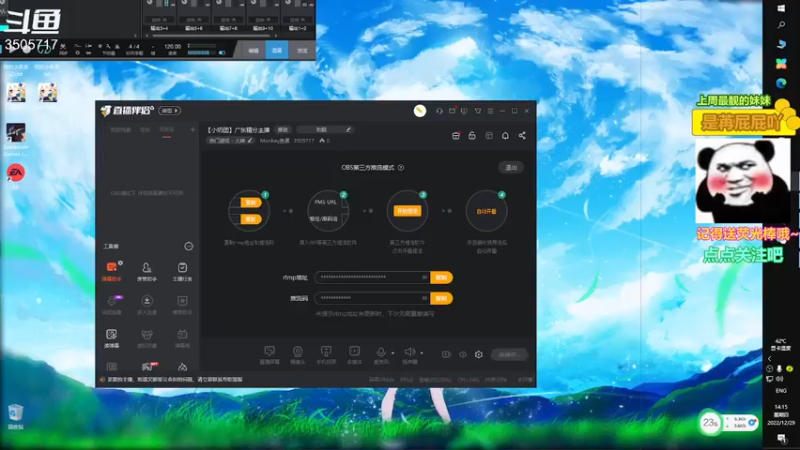Toggle the blue switch in DAW transport bar
This screenshot has width=800, height=450.
[222, 53]
